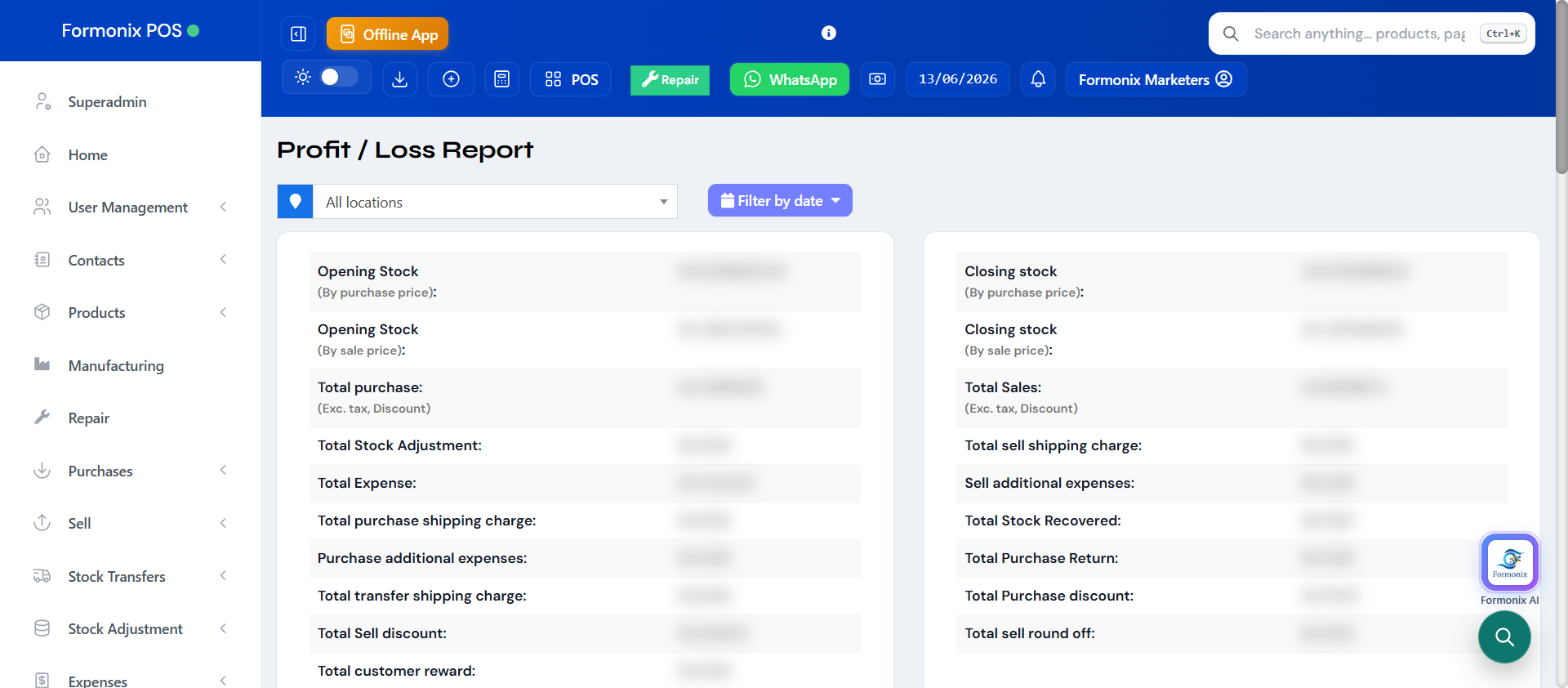This screenshot has height=688, width=1568.
Task: Click the Stock Adjustment database icon
Action: tap(42, 628)
